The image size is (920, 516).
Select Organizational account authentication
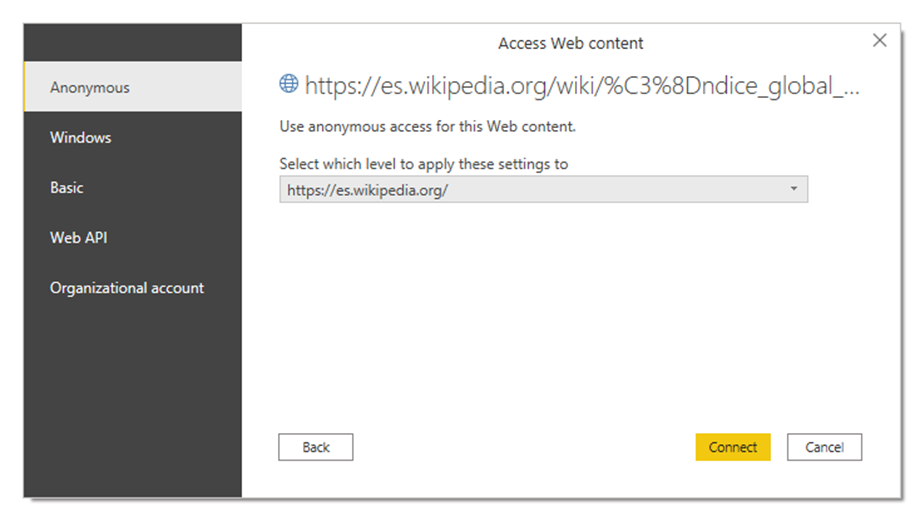click(133, 288)
